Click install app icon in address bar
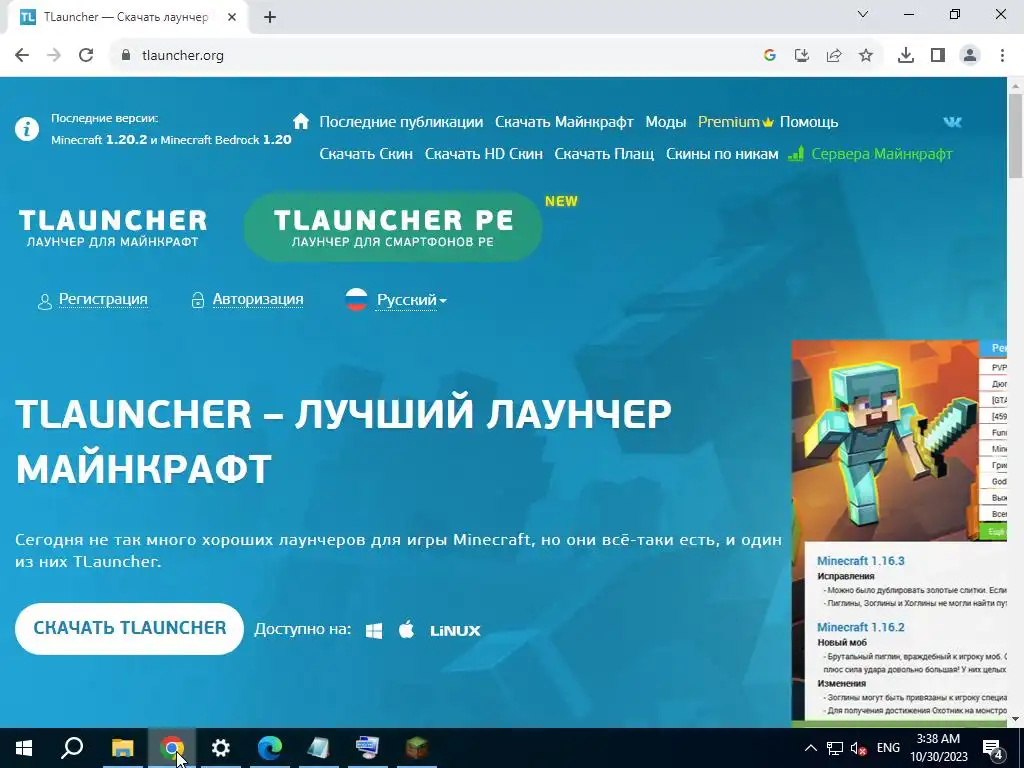1024x768 pixels. click(x=802, y=56)
